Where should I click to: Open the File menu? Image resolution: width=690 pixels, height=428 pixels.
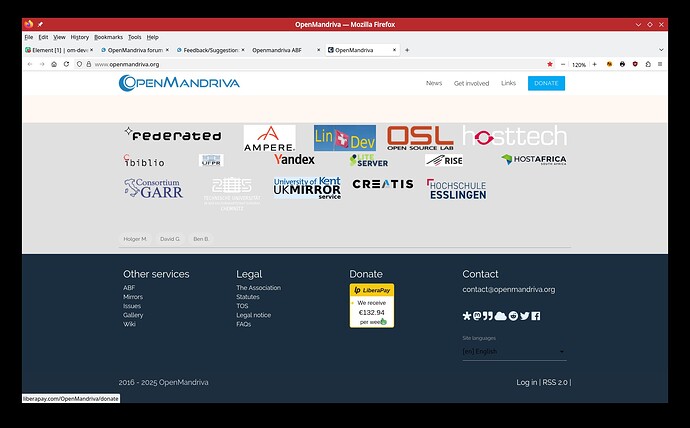tap(29, 37)
